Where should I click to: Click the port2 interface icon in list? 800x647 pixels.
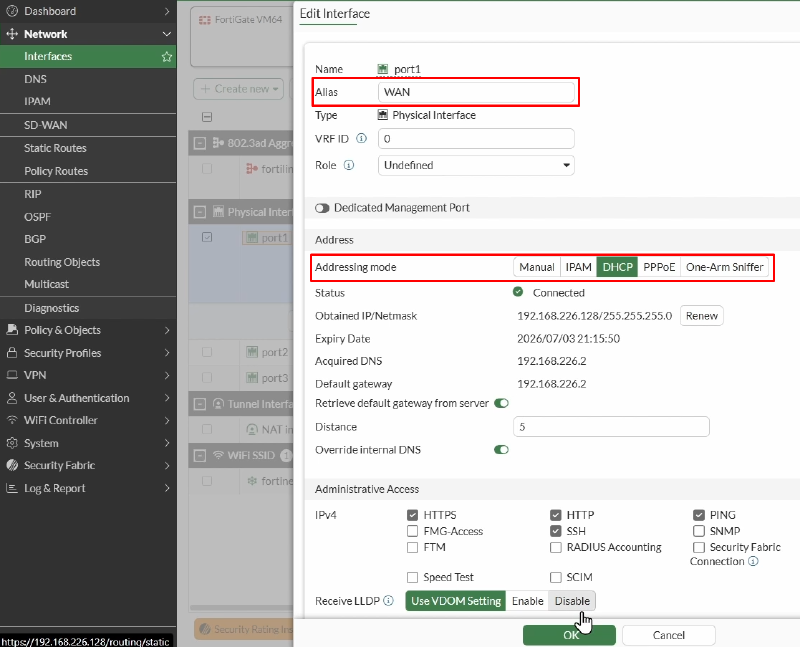click(252, 352)
